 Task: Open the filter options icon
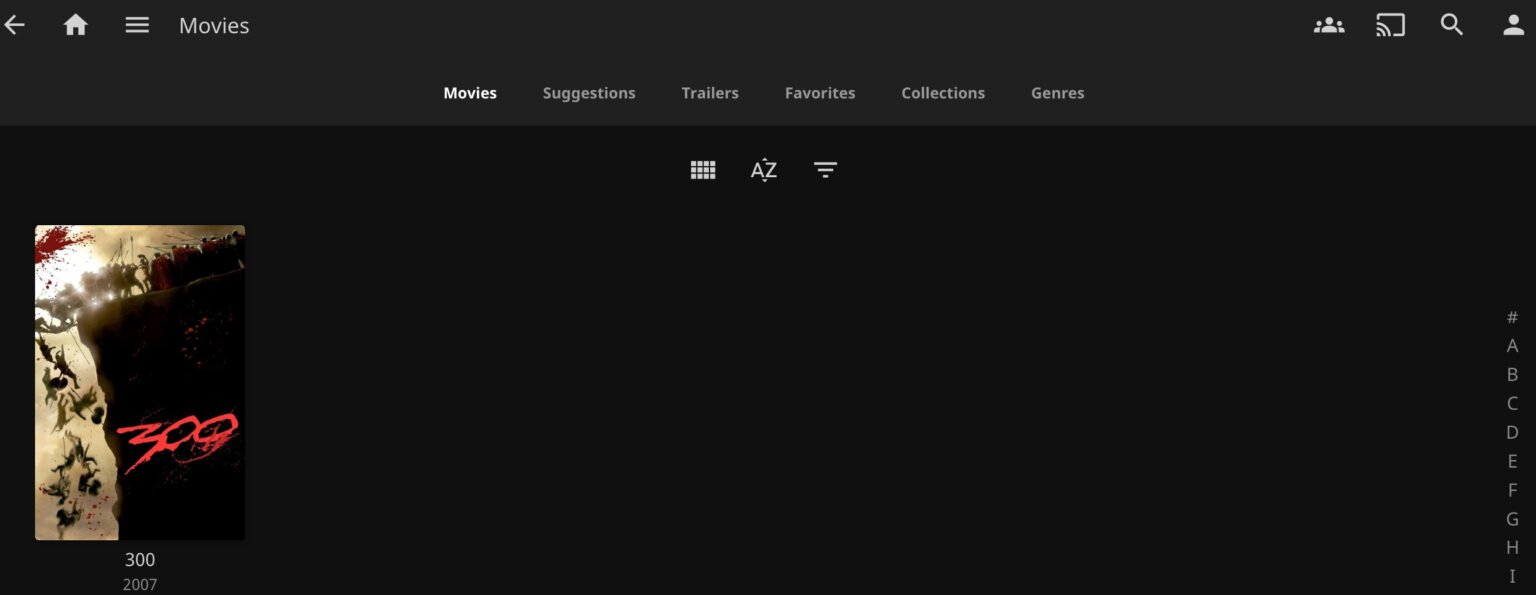pos(824,169)
